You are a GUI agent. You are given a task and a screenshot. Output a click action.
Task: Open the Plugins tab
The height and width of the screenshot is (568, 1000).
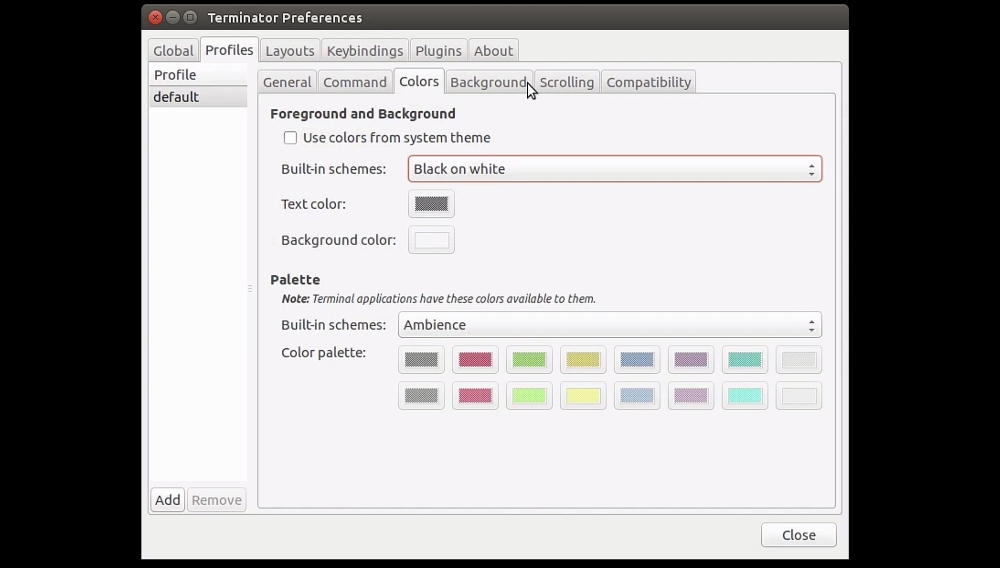438,51
